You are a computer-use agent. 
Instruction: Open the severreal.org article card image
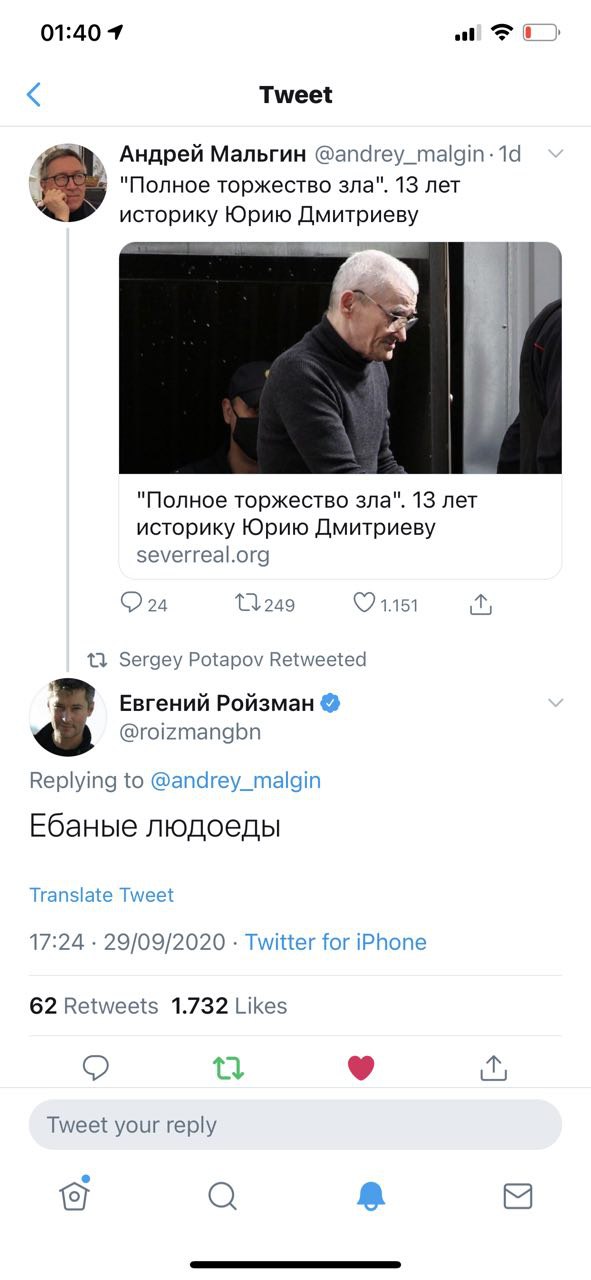tap(340, 358)
